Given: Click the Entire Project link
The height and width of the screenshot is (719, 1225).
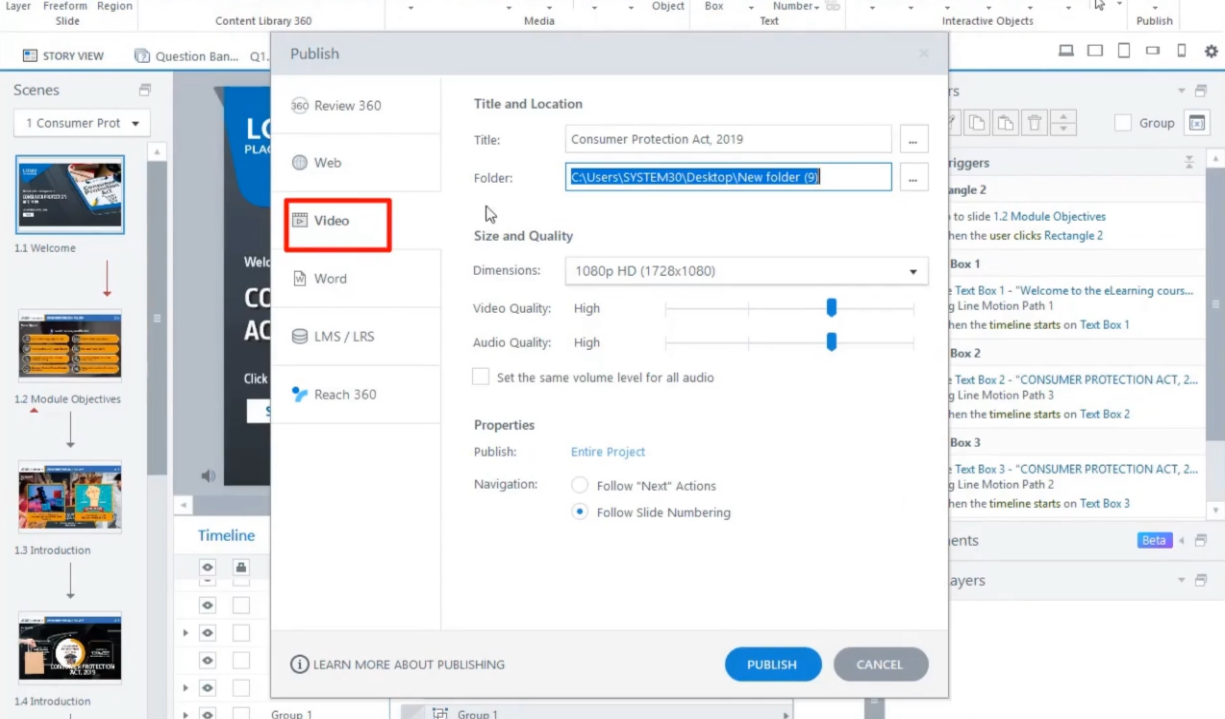Looking at the screenshot, I should click(x=608, y=452).
